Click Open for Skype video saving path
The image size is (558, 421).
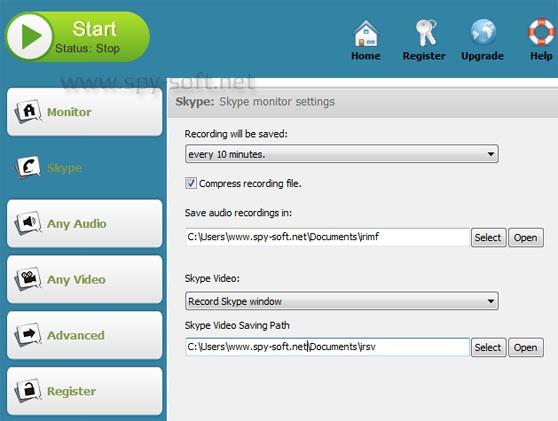pyautogui.click(x=526, y=347)
